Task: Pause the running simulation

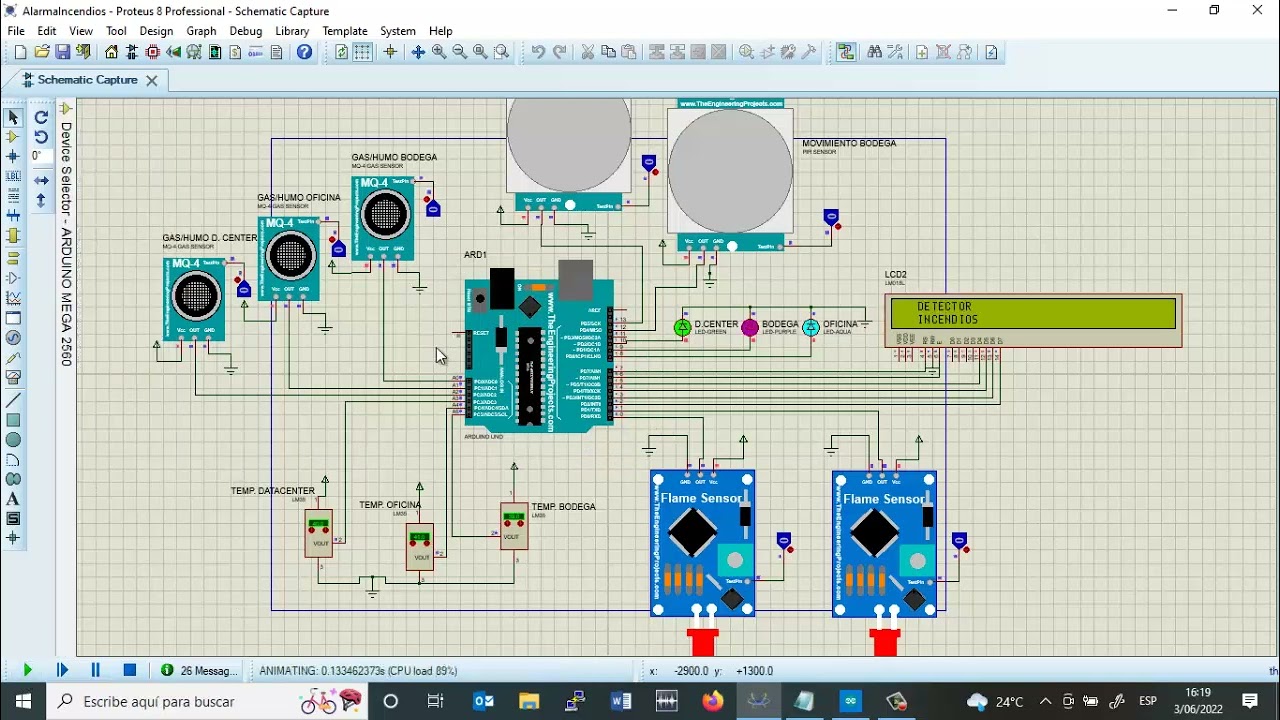Action: pos(96,671)
